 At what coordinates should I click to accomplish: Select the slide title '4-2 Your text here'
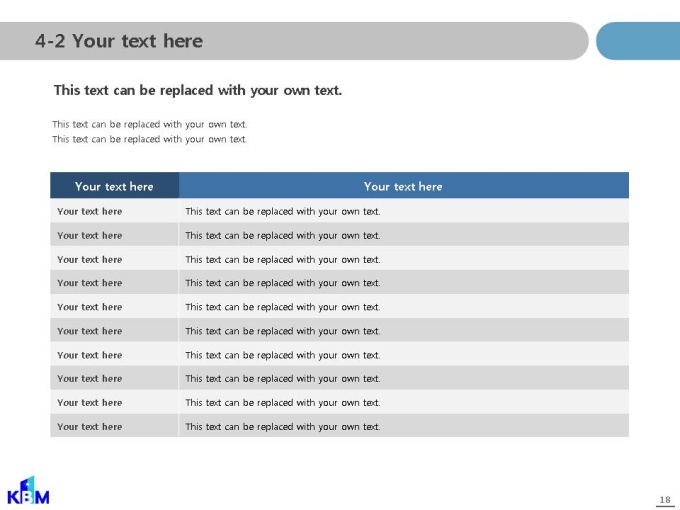tap(119, 41)
